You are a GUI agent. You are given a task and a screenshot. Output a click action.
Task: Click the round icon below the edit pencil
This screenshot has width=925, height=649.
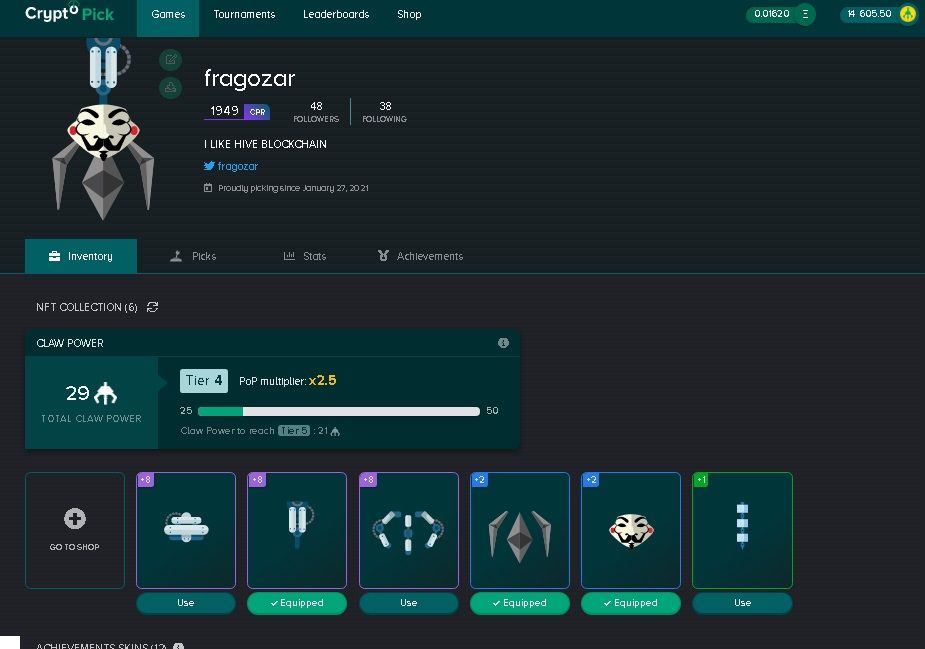click(170, 88)
